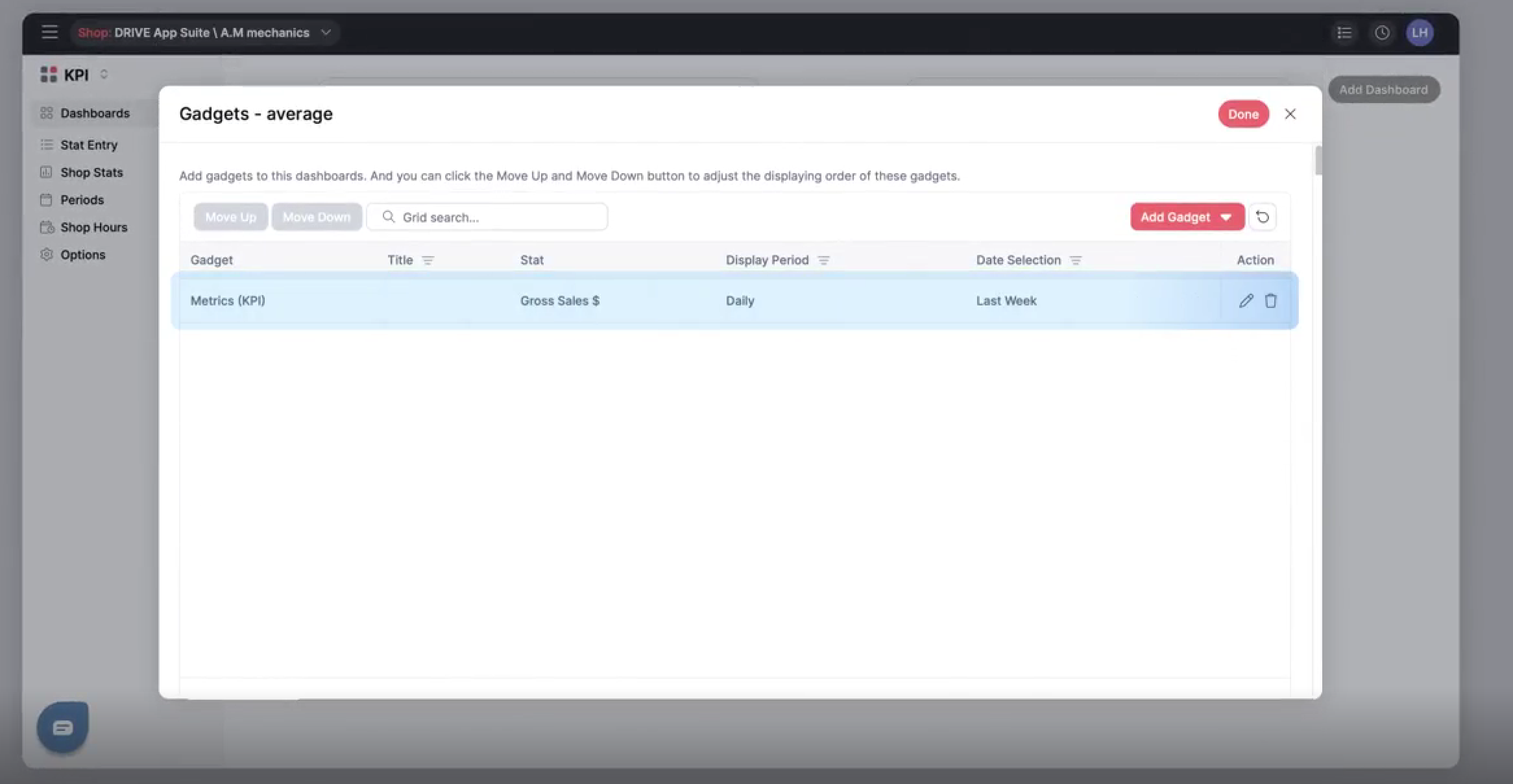The image size is (1513, 784).
Task: Expand the Shop selector dropdown
Action: [326, 32]
